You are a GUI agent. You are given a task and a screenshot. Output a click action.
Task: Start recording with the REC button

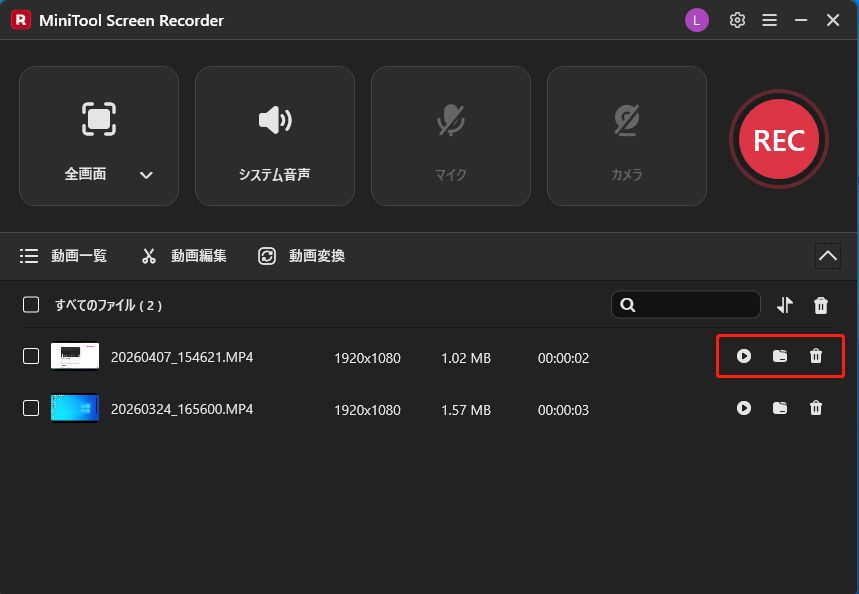[778, 140]
